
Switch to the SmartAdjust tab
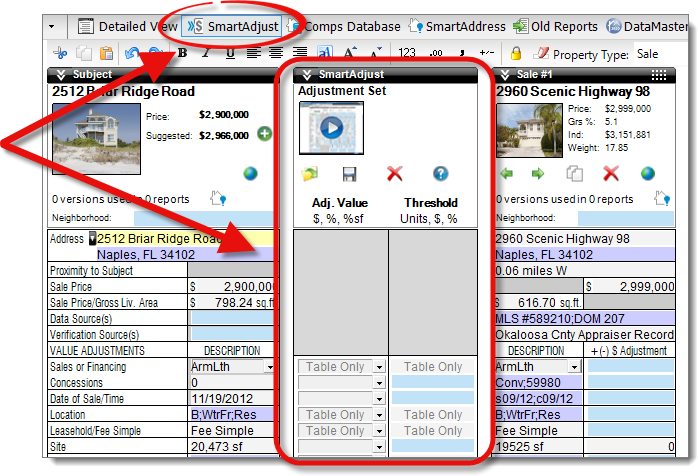232,26
